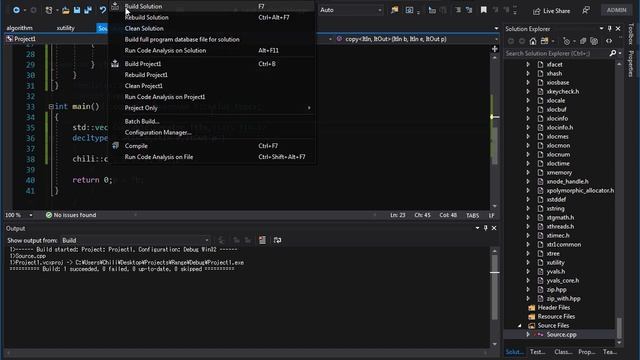Collapse the int main() code block
Image resolution: width=640 pixels, height=360 pixels.
(x=51, y=107)
